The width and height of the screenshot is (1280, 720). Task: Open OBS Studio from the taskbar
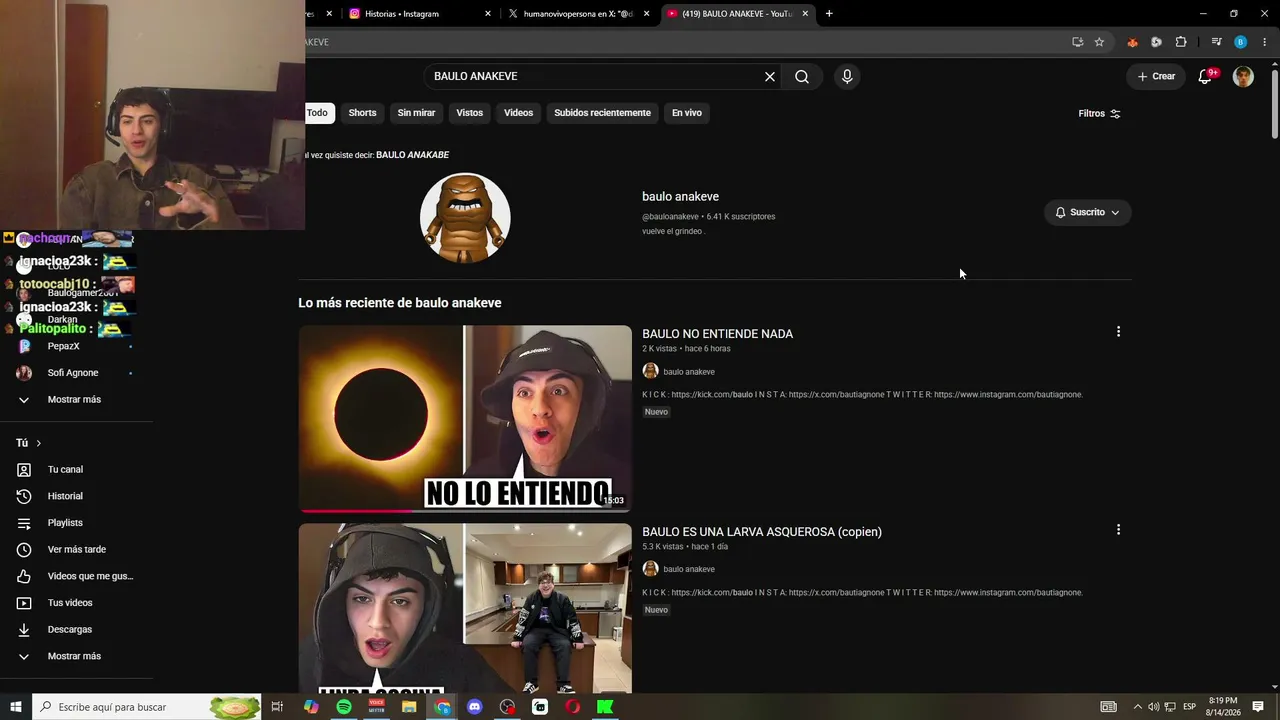508,707
